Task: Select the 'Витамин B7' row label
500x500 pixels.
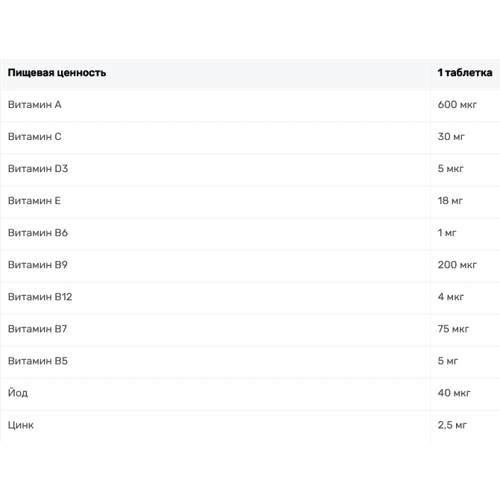Action: 37,329
